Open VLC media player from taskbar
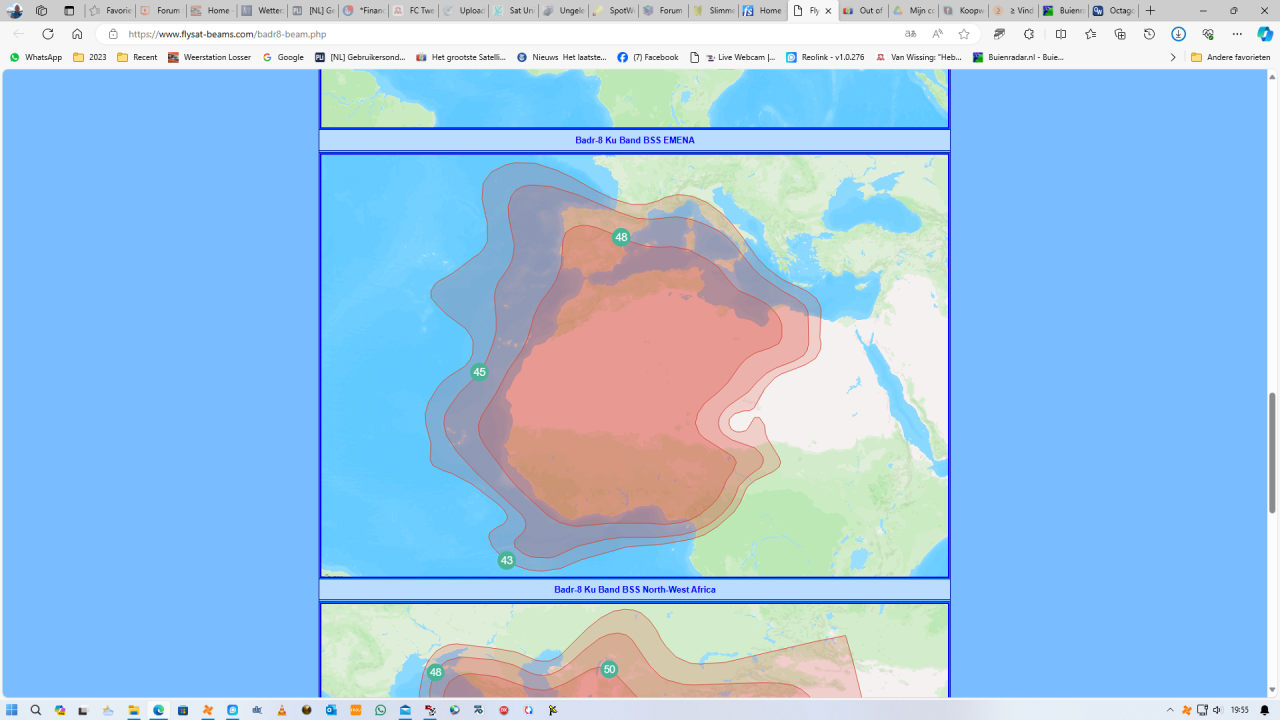 point(282,710)
